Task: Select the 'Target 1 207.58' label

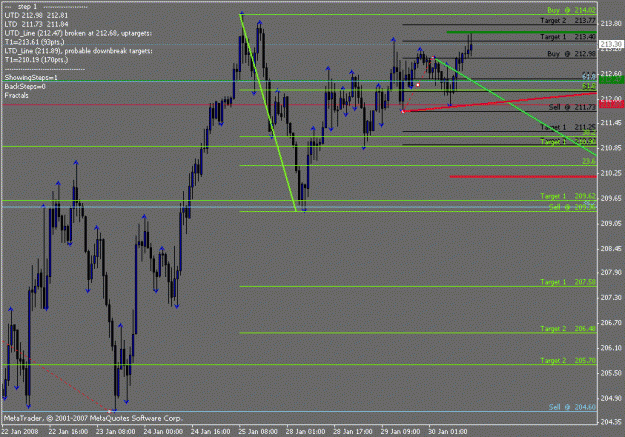Action: pos(568,282)
